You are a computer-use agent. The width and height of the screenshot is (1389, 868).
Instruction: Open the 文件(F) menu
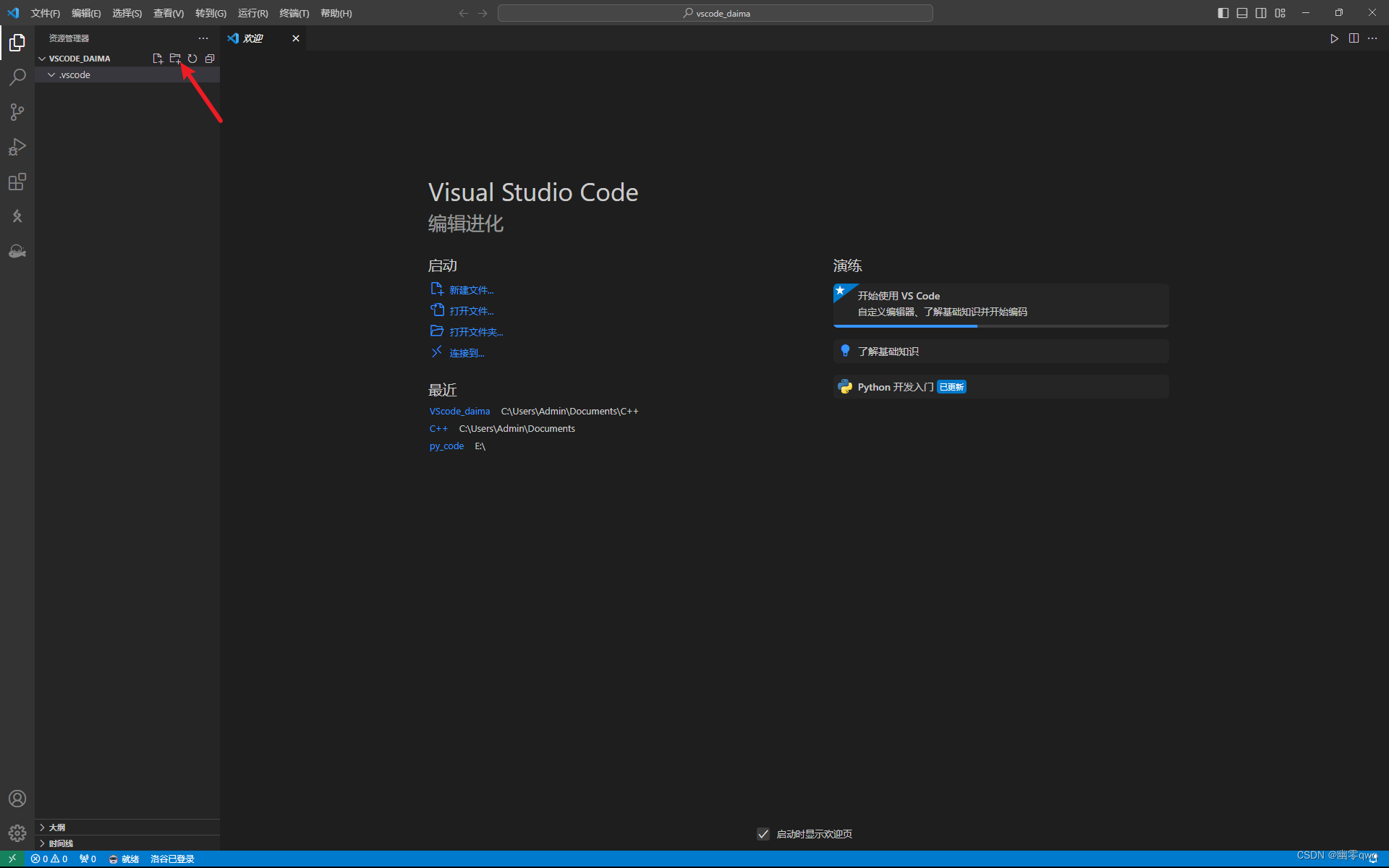tap(46, 13)
